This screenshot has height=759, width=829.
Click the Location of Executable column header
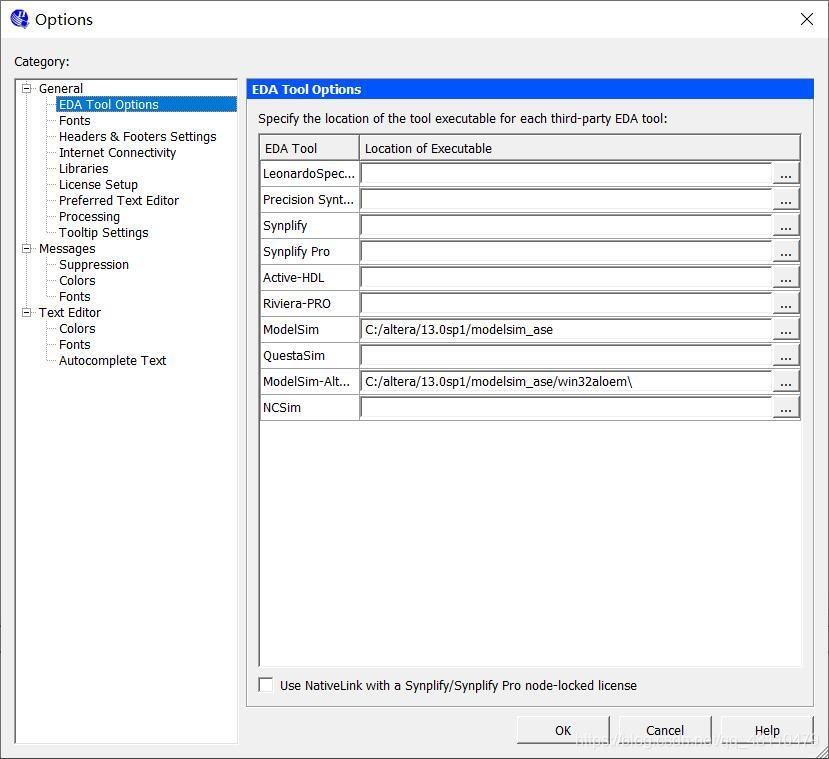click(579, 148)
